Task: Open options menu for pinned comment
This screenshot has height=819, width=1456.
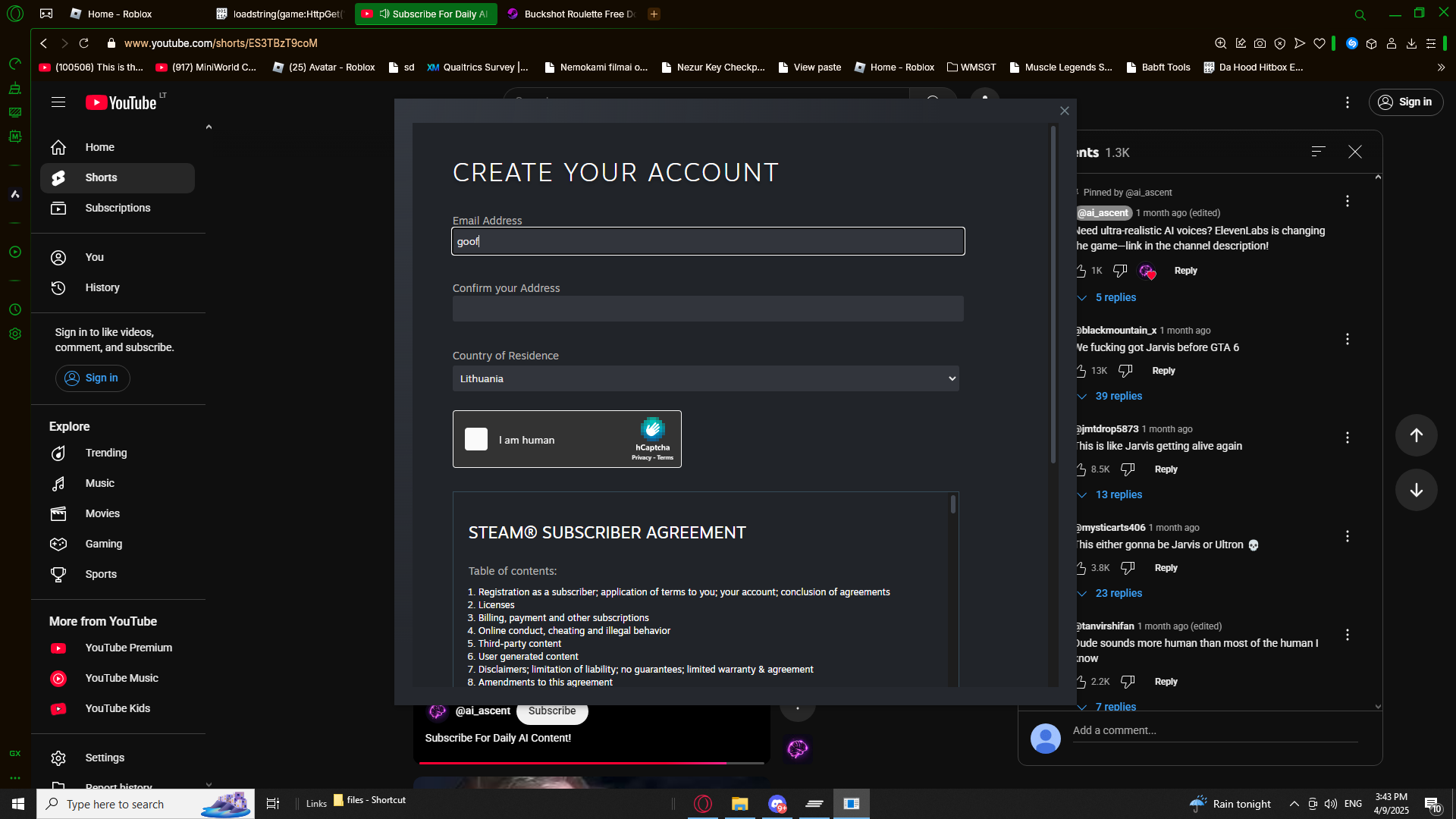Action: point(1348,201)
